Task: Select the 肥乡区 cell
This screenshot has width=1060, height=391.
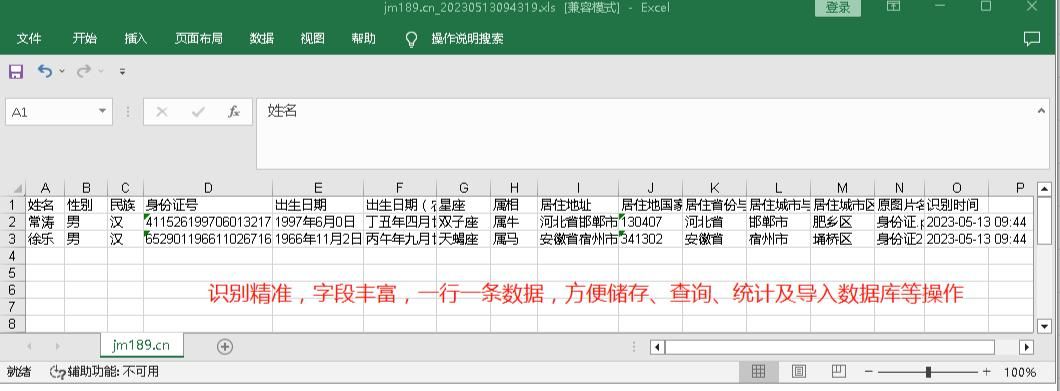Action: 842,221
